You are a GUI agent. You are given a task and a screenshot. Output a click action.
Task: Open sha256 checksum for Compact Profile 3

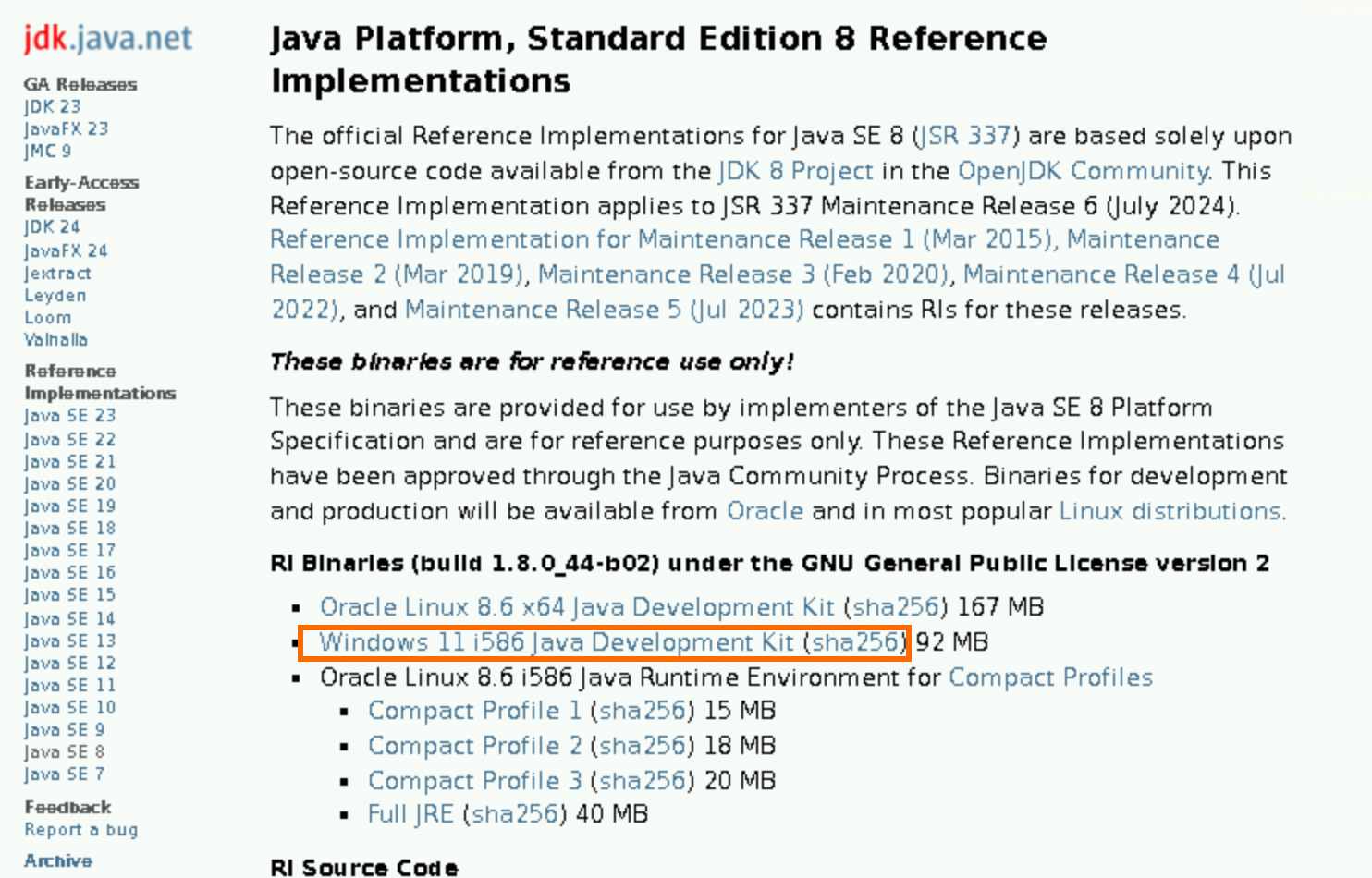(x=643, y=781)
